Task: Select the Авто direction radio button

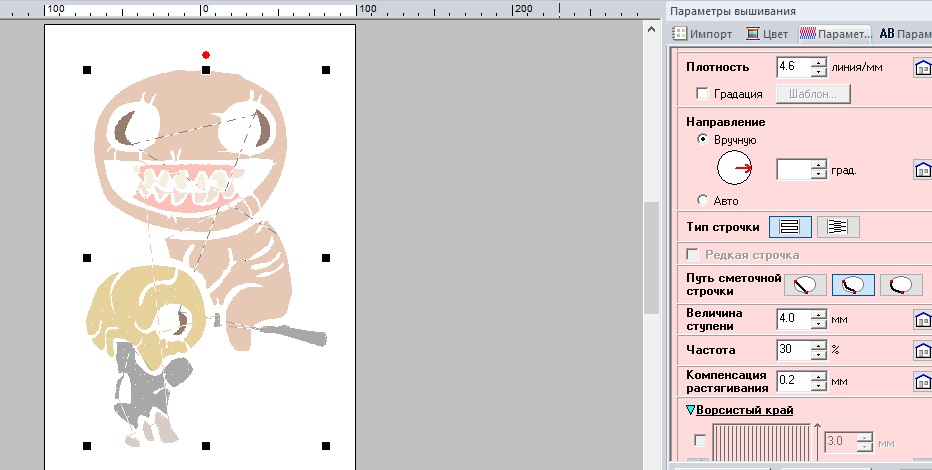Action: tap(703, 200)
